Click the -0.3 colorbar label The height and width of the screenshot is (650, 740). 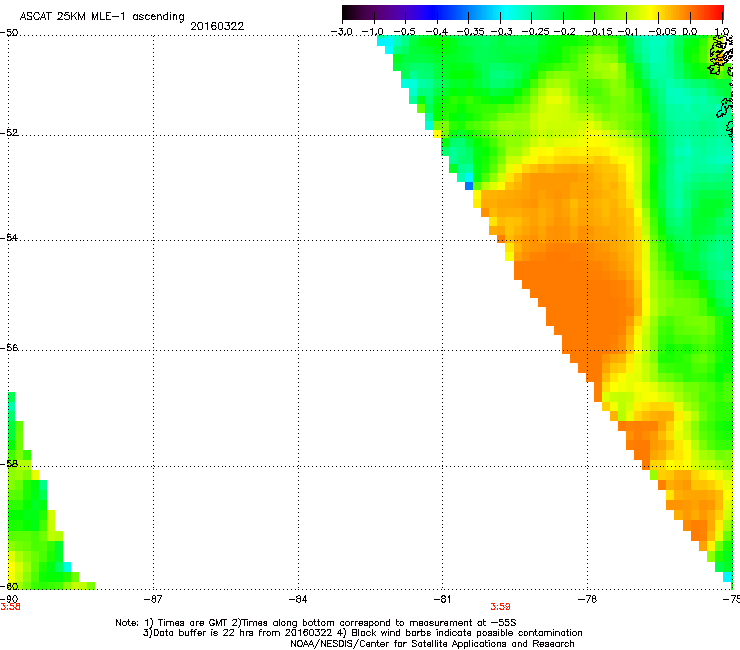point(502,32)
